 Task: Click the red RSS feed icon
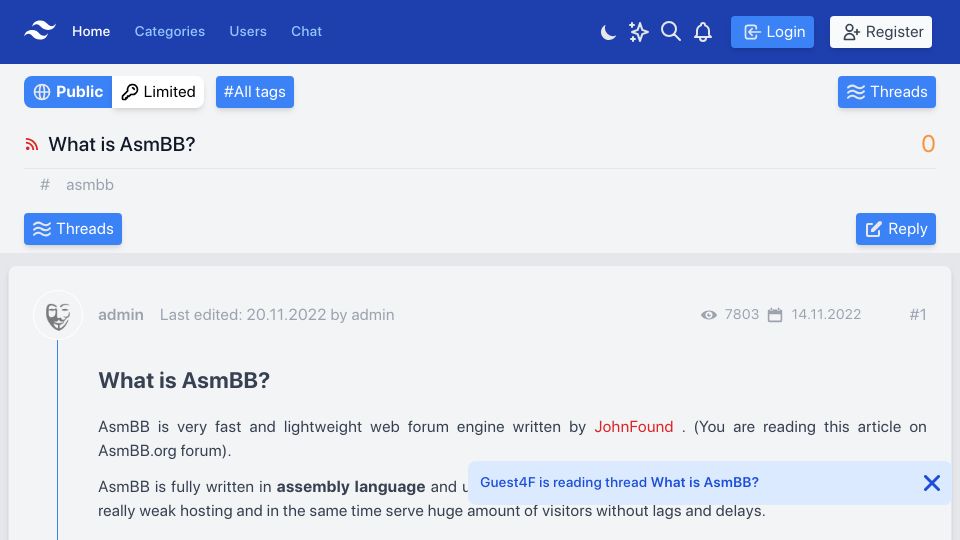[32, 144]
